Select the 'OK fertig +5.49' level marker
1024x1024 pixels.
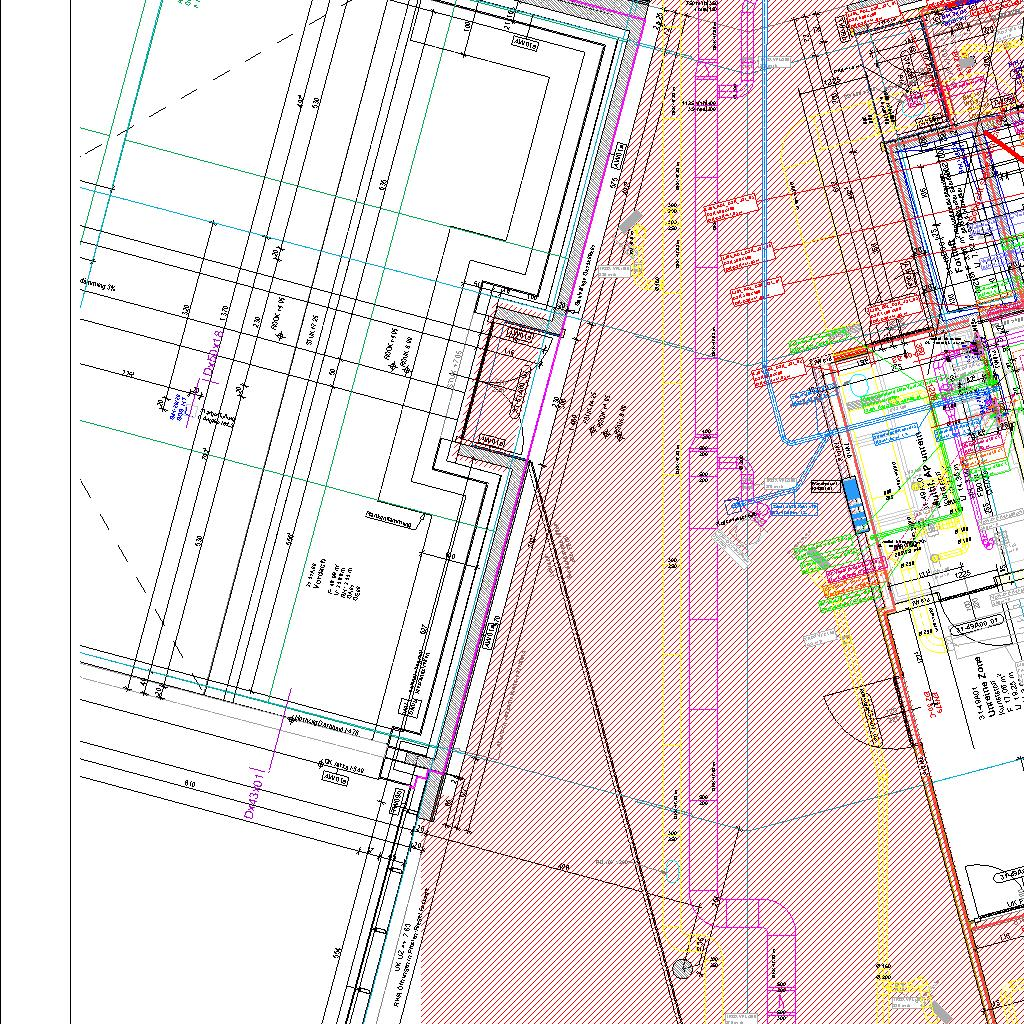click(340, 765)
